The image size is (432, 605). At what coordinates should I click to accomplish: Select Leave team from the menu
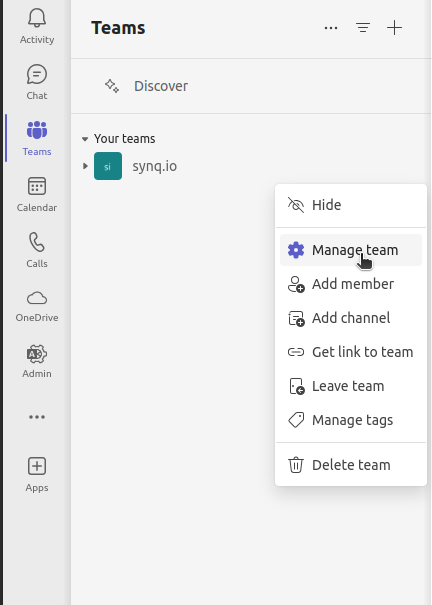pyautogui.click(x=351, y=386)
